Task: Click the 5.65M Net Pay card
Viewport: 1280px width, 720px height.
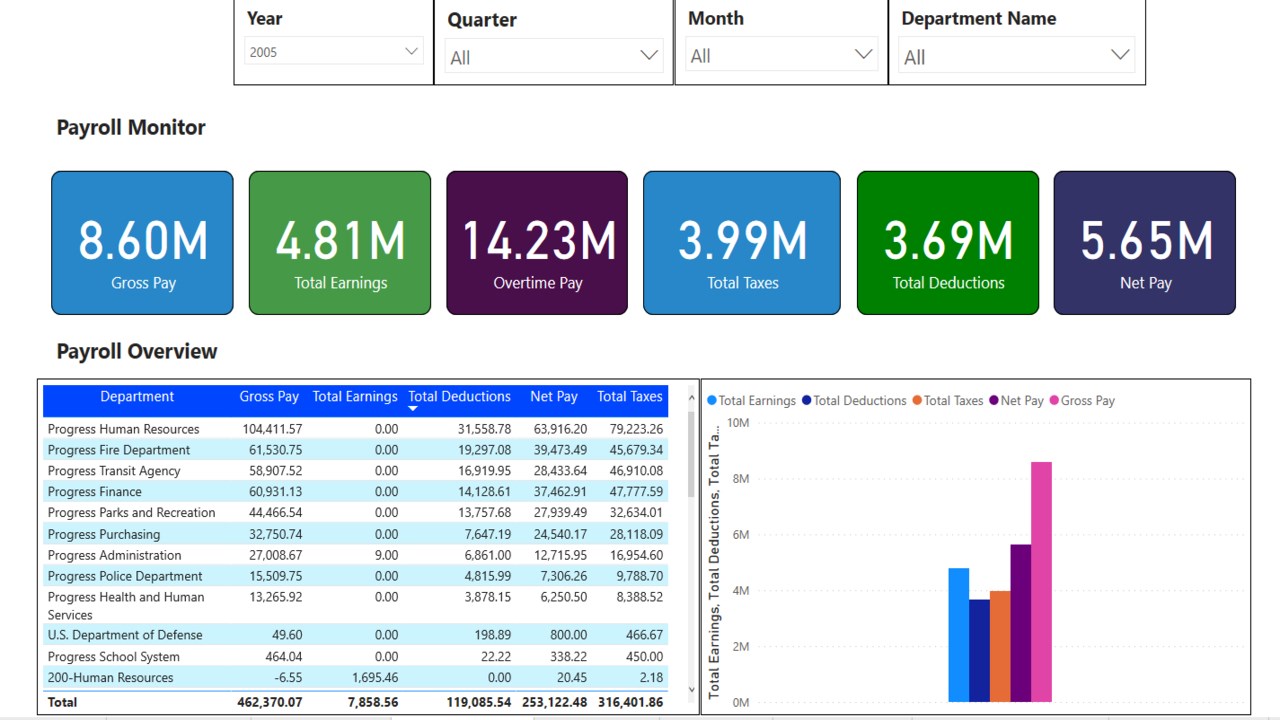Action: tap(1145, 243)
